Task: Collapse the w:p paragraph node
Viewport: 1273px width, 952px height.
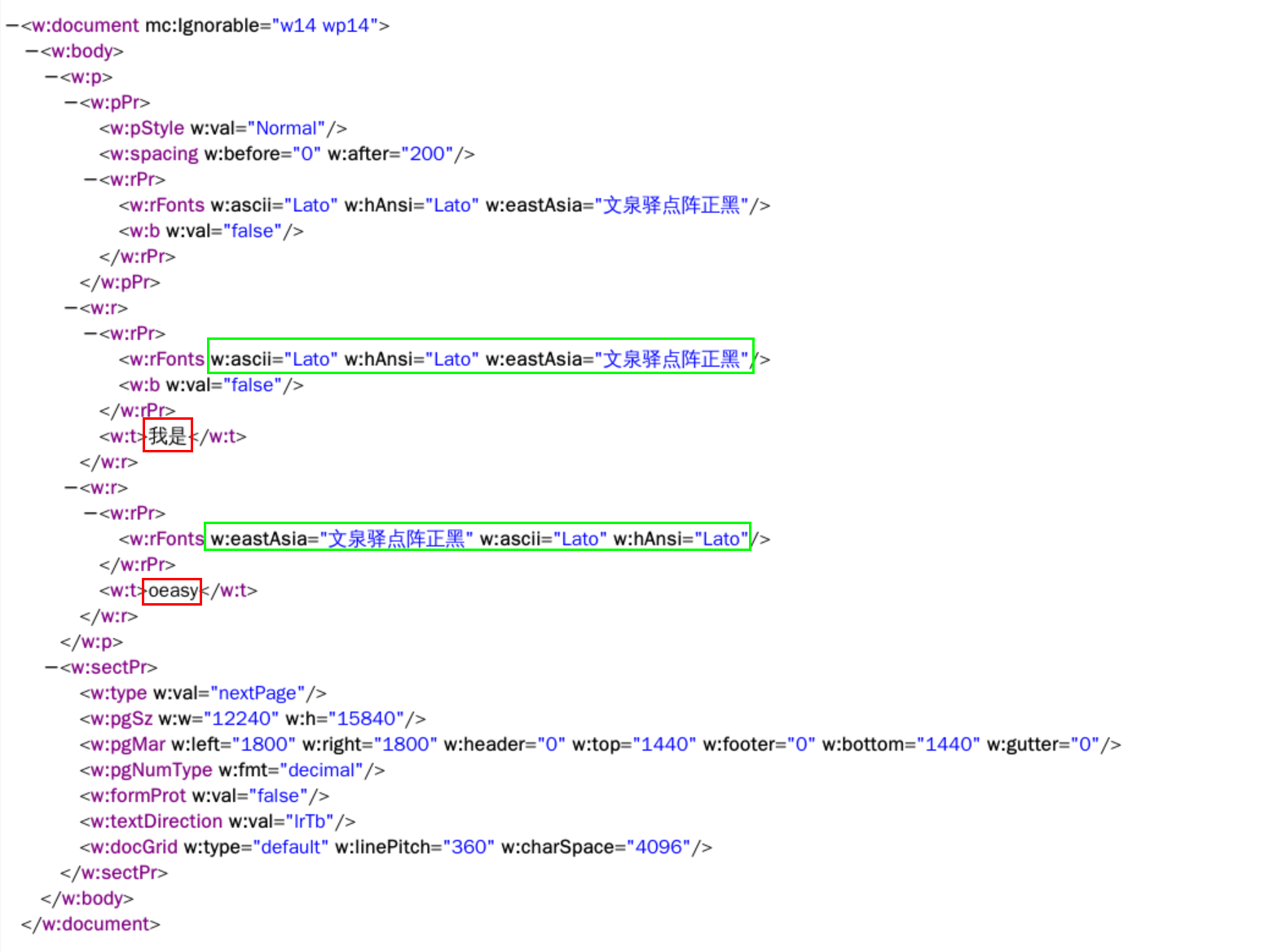Action: click(51, 77)
